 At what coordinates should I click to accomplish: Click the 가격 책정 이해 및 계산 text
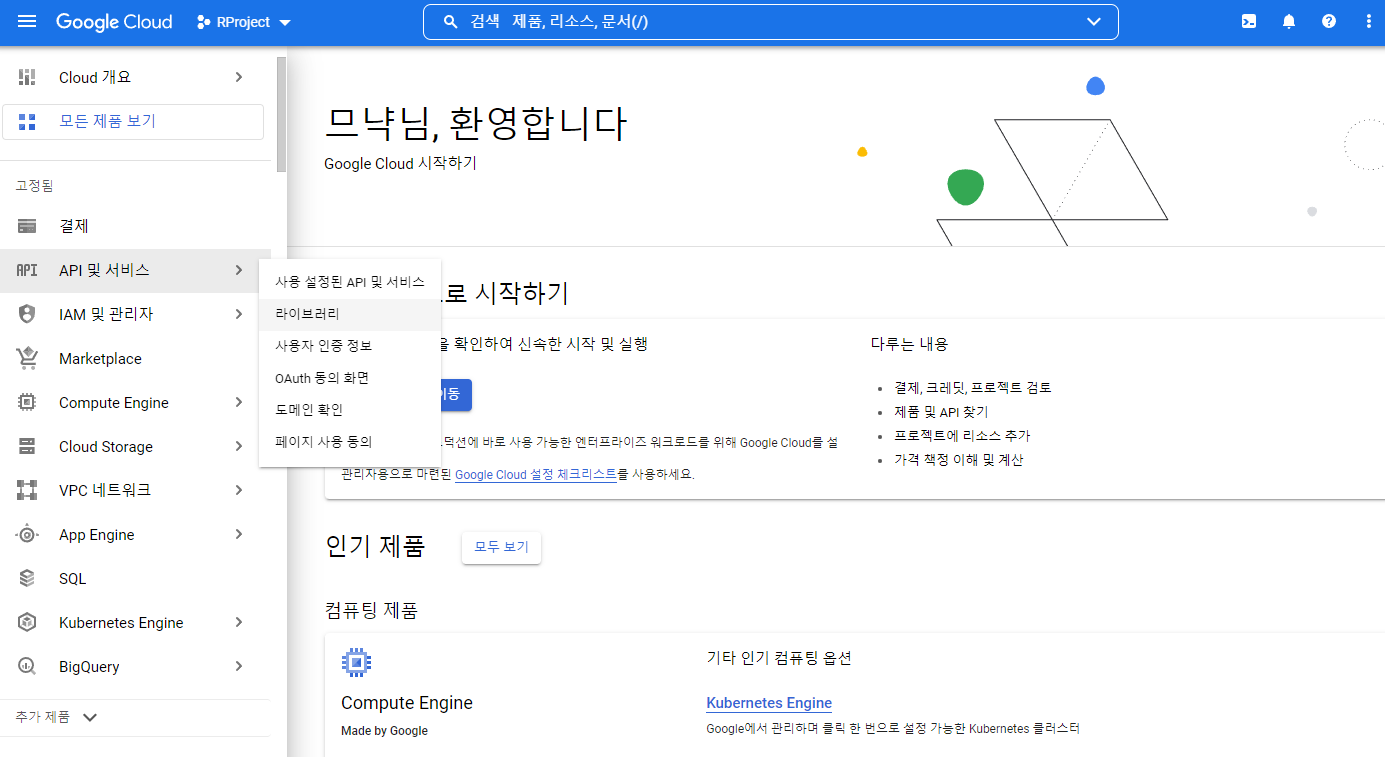click(x=959, y=460)
